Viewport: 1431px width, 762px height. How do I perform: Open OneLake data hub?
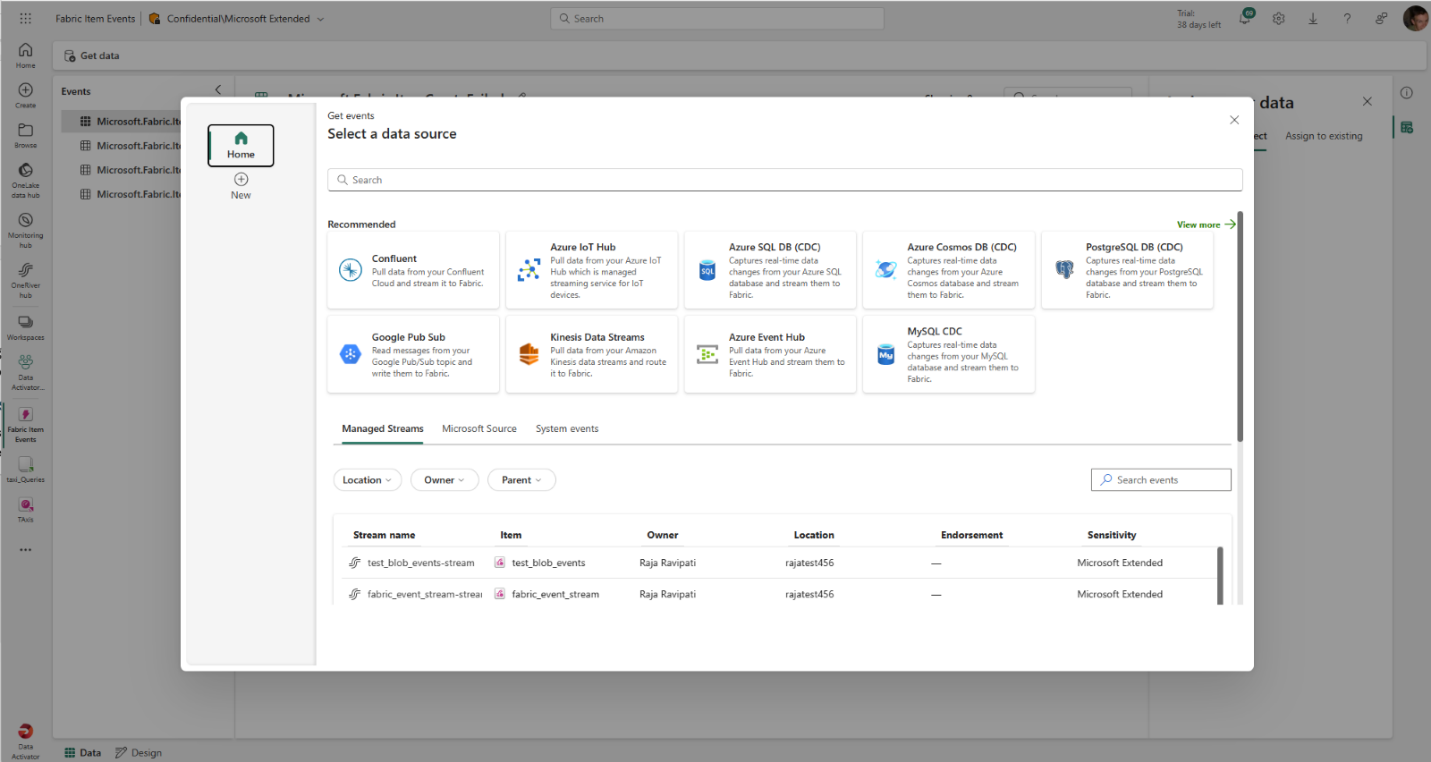tap(25, 181)
